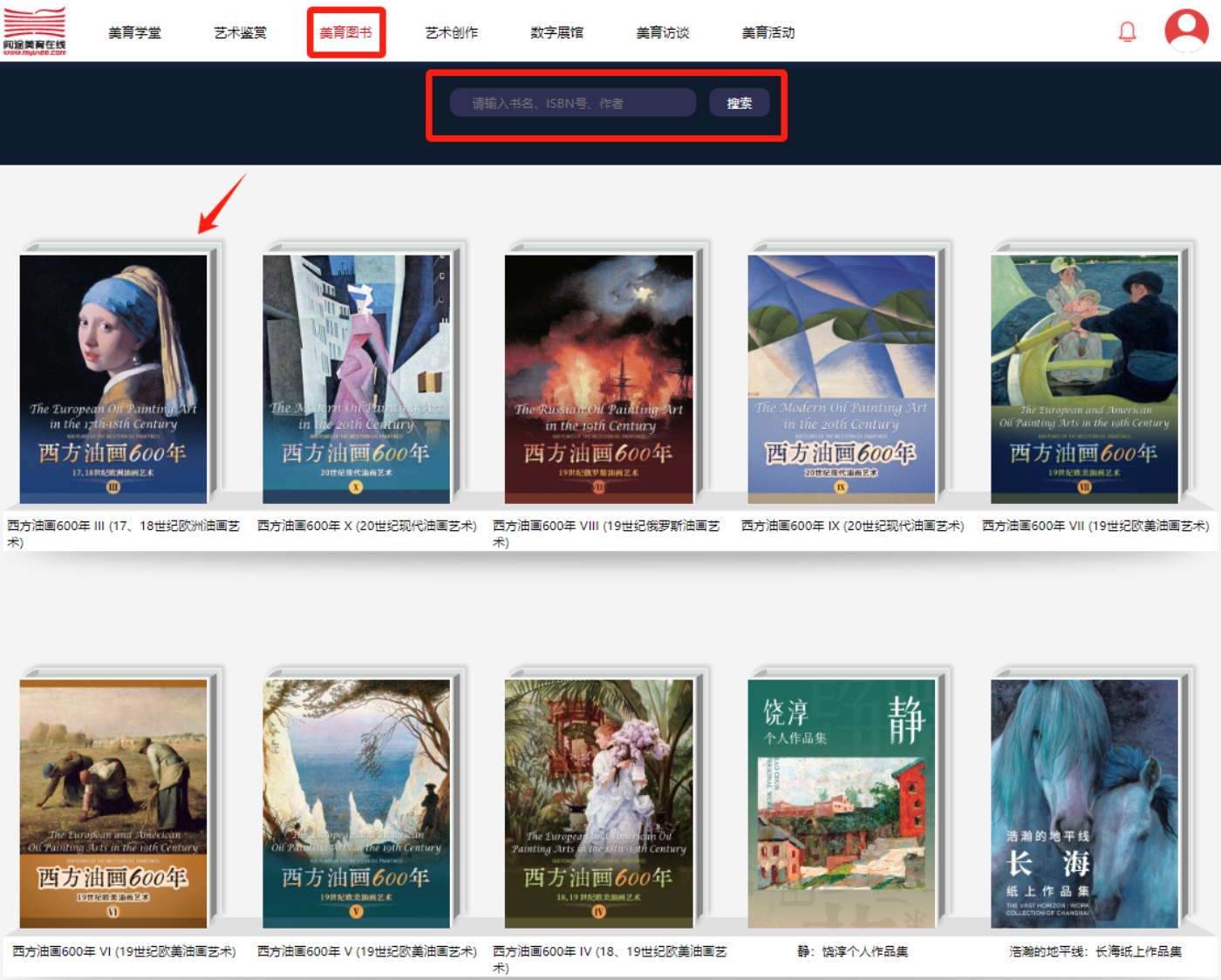The width and height of the screenshot is (1221, 980).
Task: Open the 西方油画600年 IV book cover
Action: [x=598, y=803]
